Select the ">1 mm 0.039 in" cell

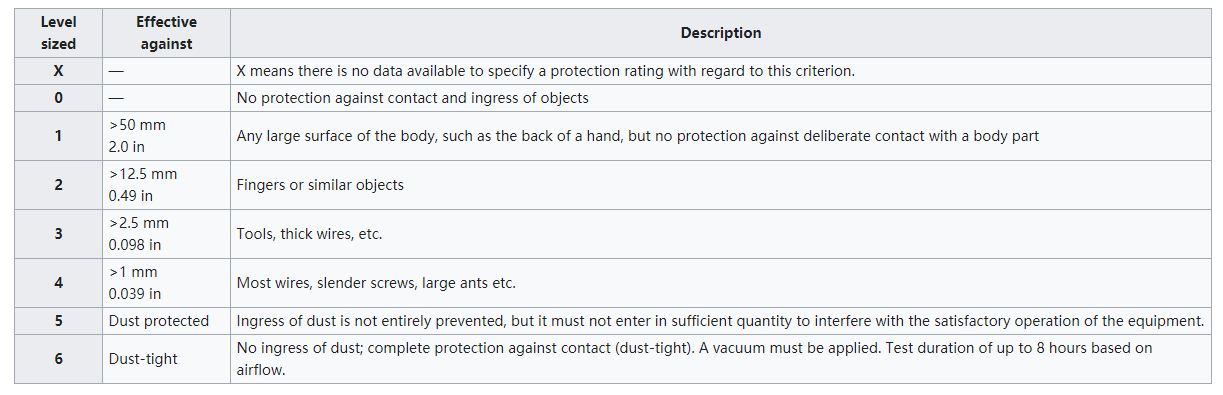[x=166, y=283]
